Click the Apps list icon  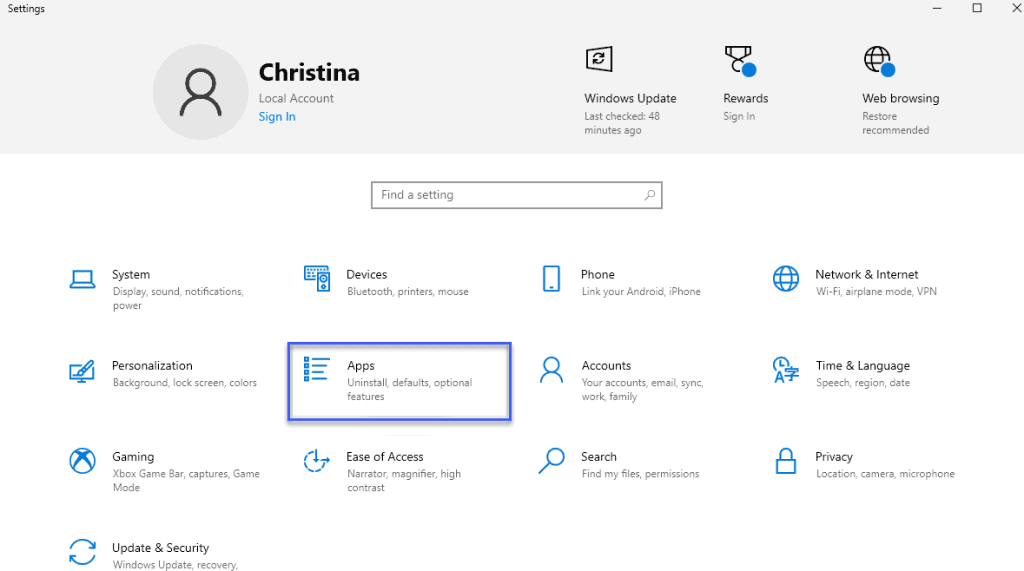click(317, 369)
